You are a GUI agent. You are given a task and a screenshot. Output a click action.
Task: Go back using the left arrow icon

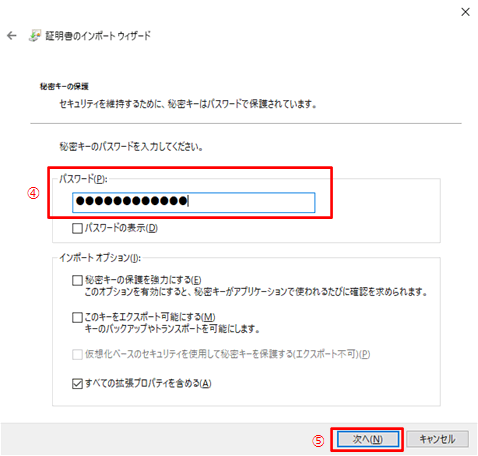[x=12, y=35]
